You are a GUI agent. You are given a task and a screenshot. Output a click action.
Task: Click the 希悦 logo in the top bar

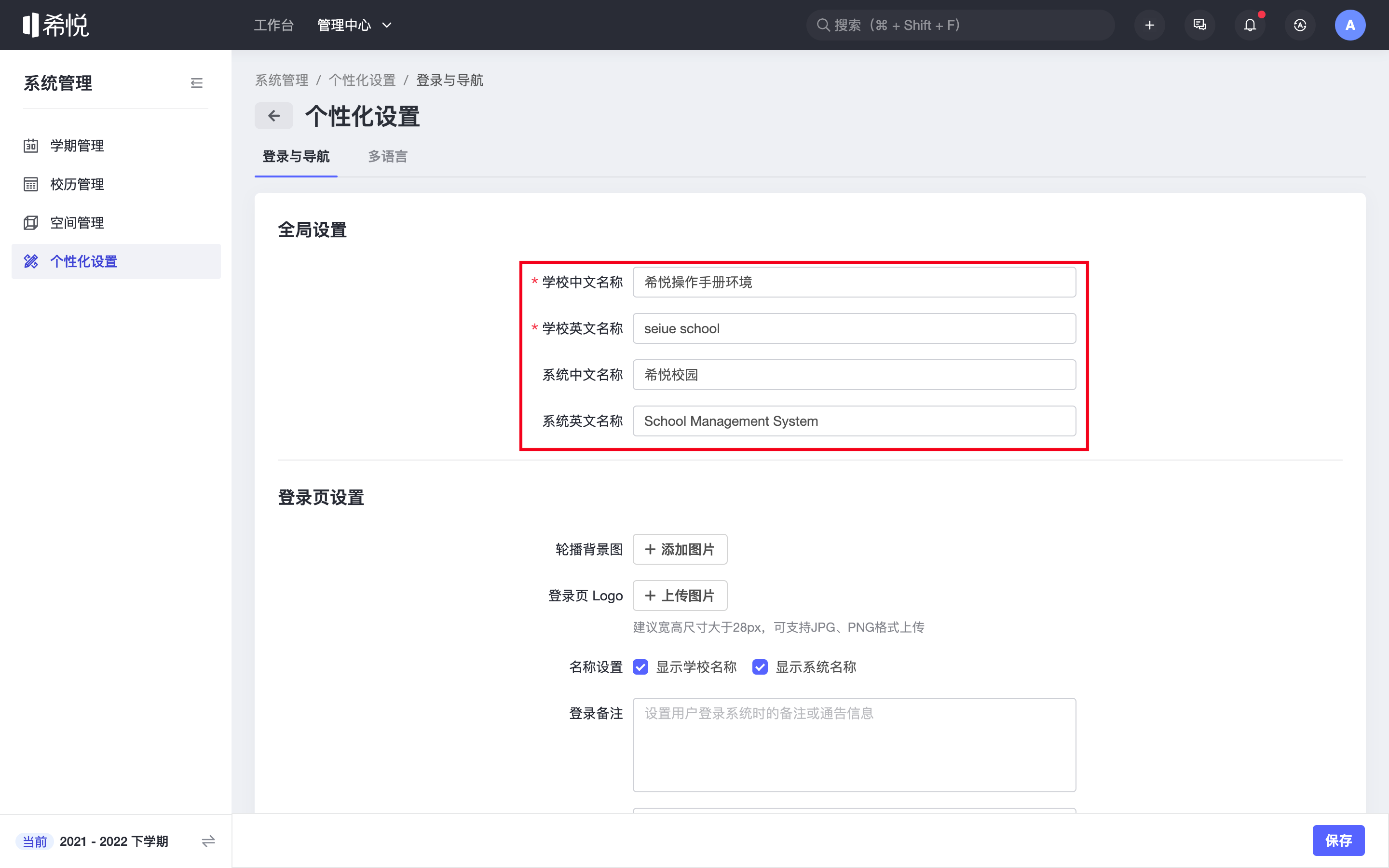tap(55, 25)
